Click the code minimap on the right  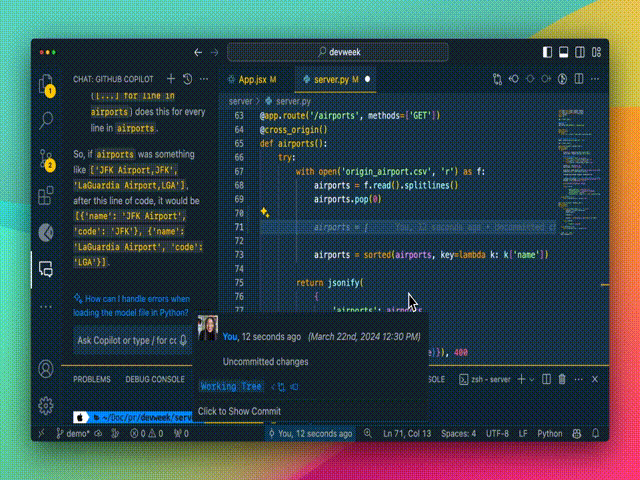(x=579, y=171)
